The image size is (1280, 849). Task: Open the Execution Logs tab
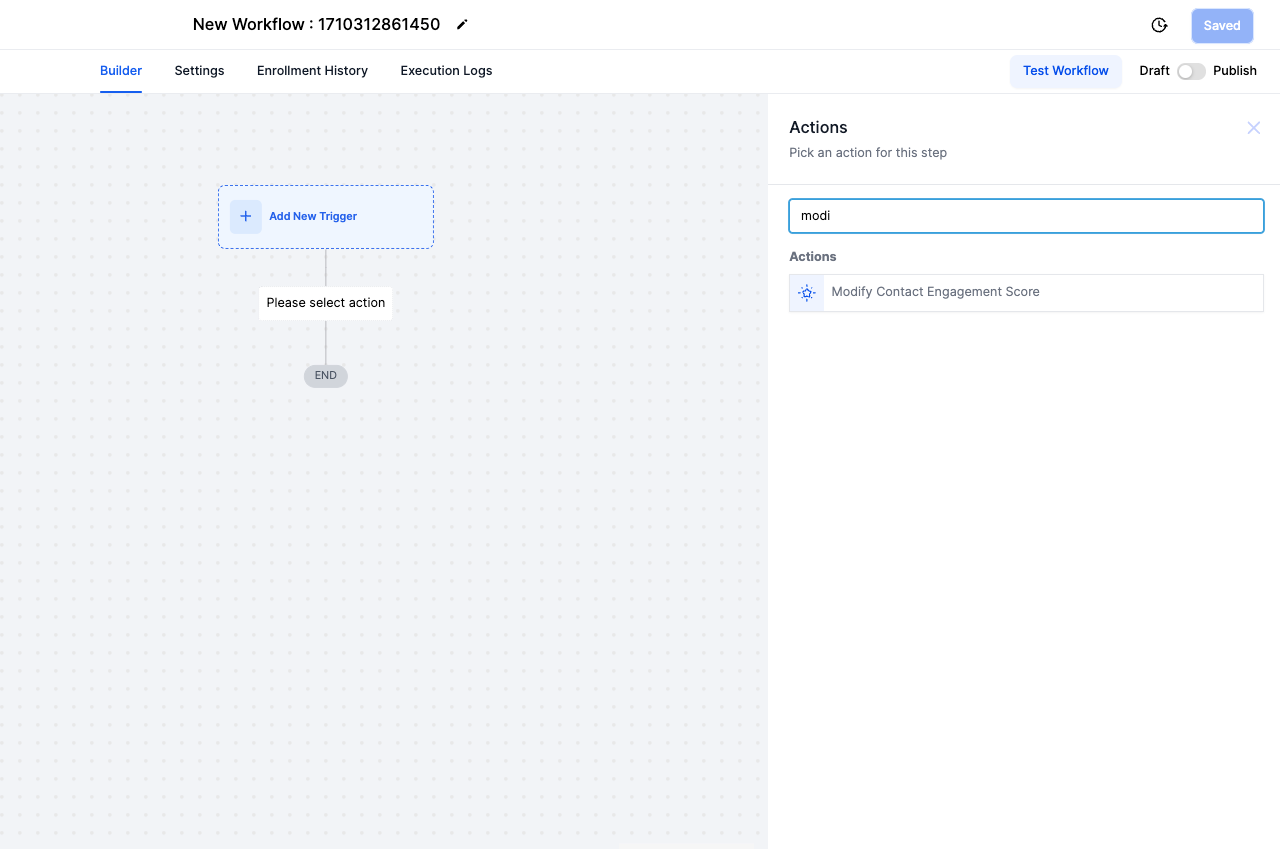446,71
